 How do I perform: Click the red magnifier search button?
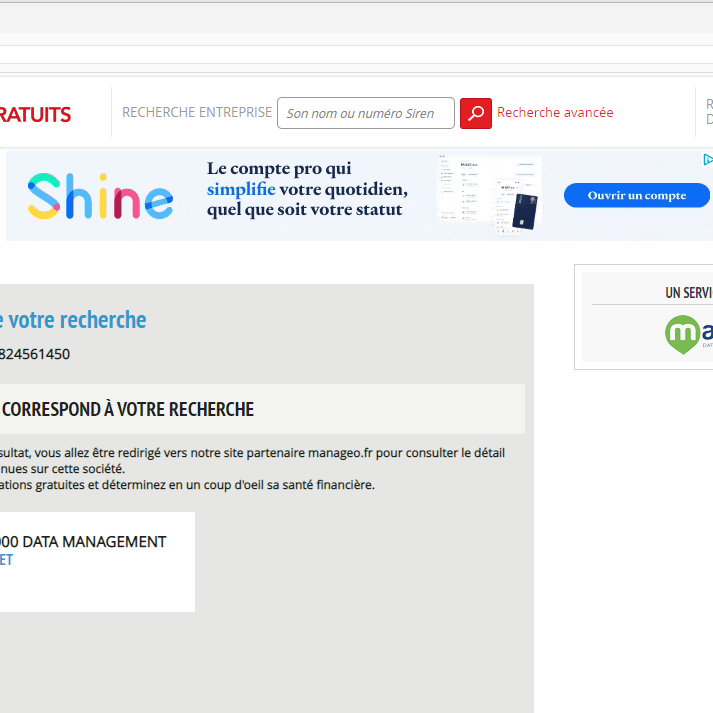tap(475, 113)
